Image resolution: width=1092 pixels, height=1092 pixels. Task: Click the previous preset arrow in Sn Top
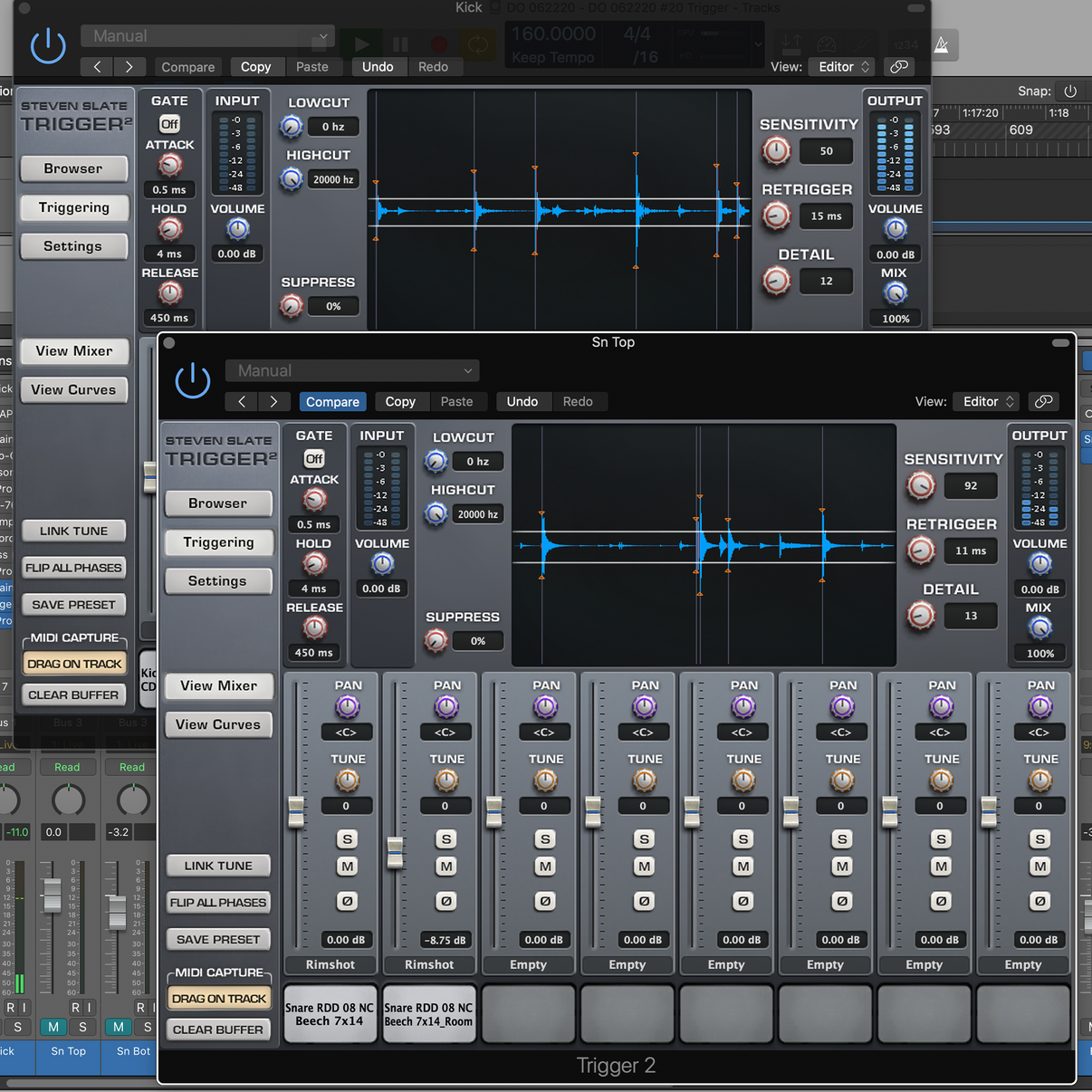(242, 401)
